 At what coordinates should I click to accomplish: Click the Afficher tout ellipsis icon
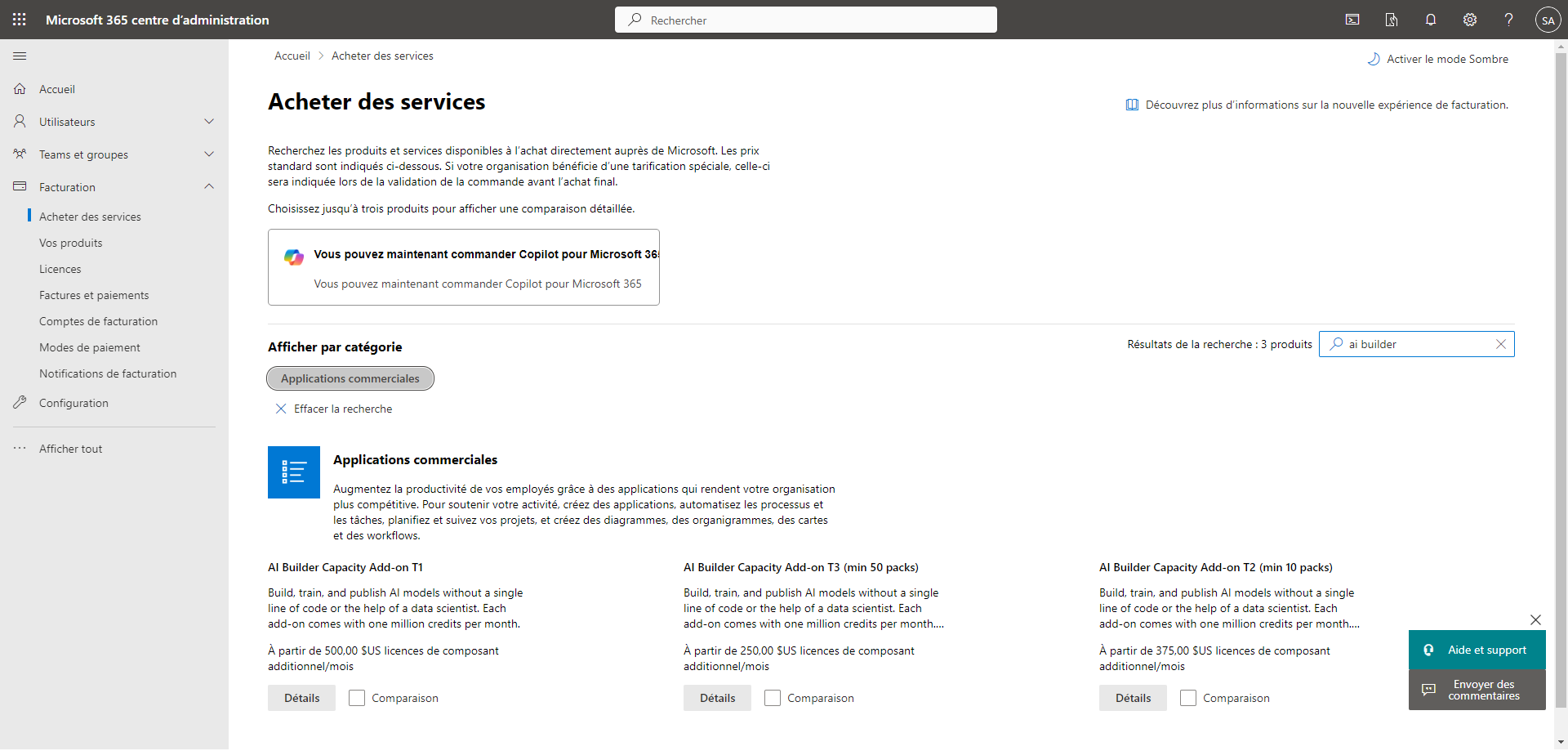coord(20,448)
